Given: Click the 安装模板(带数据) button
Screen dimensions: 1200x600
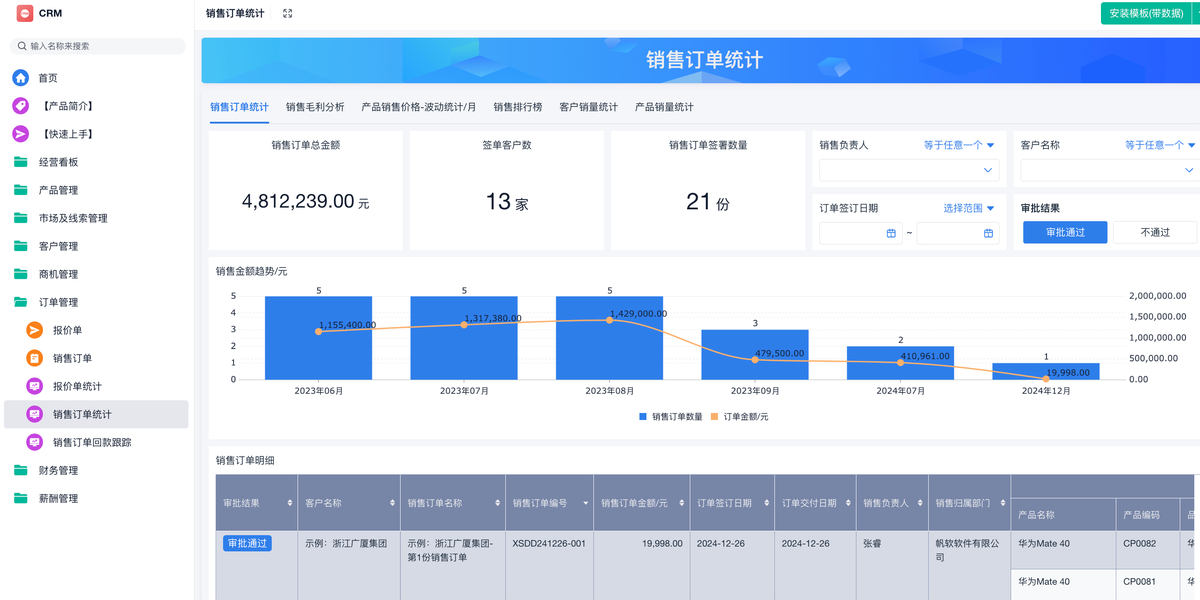Looking at the screenshot, I should click(1146, 13).
